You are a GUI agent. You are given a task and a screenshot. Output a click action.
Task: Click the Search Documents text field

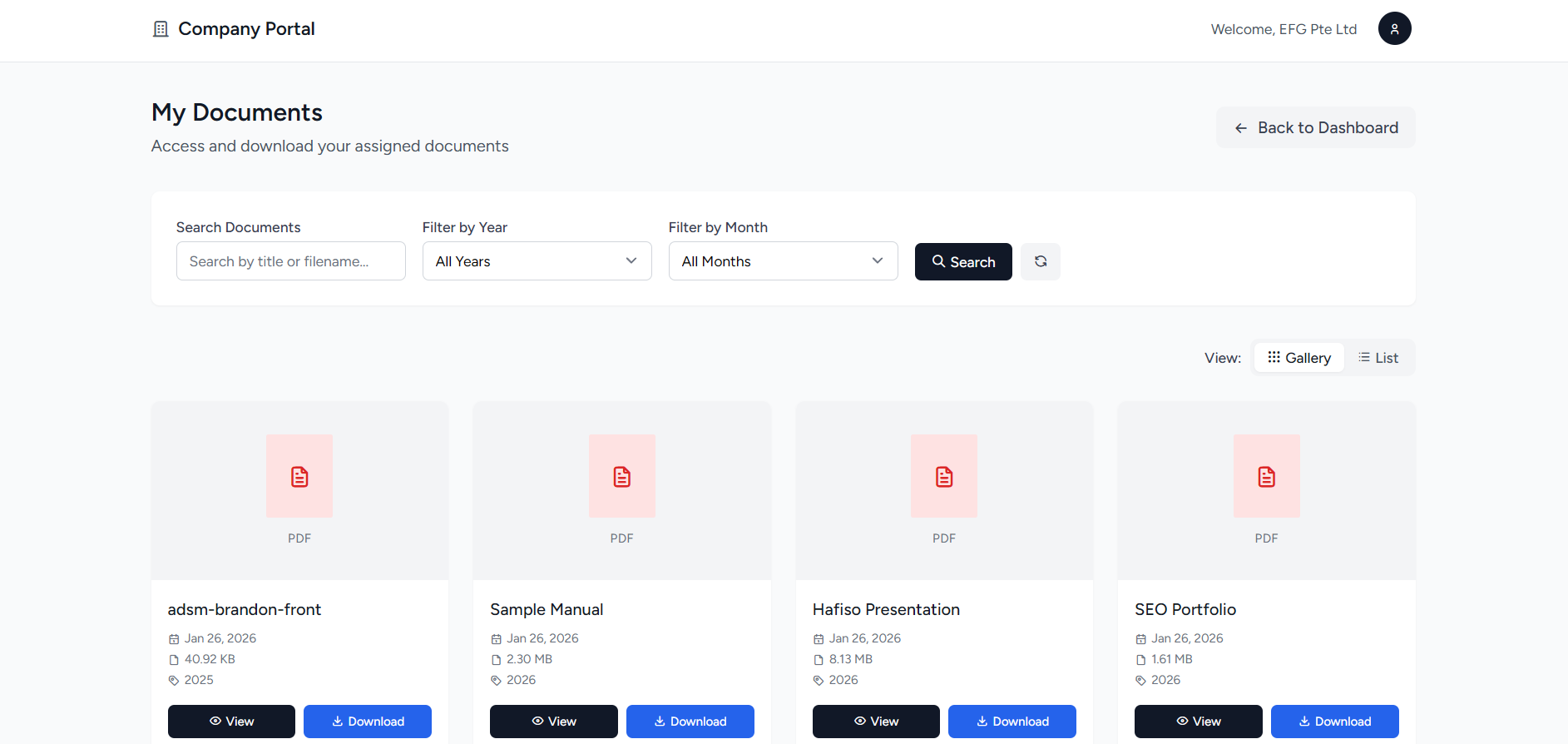(290, 261)
